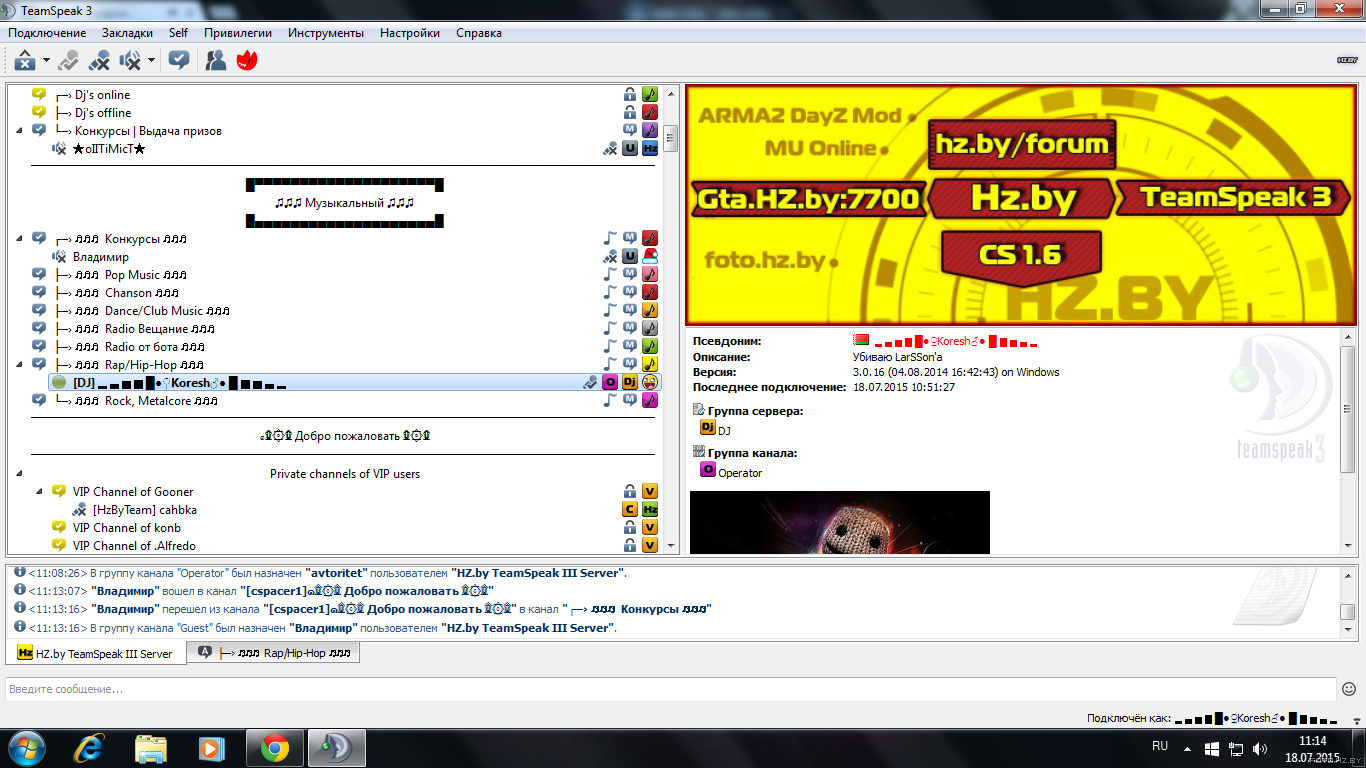Open the dropdown arrow beside the Connect icon
The height and width of the screenshot is (768, 1366).
[46, 61]
